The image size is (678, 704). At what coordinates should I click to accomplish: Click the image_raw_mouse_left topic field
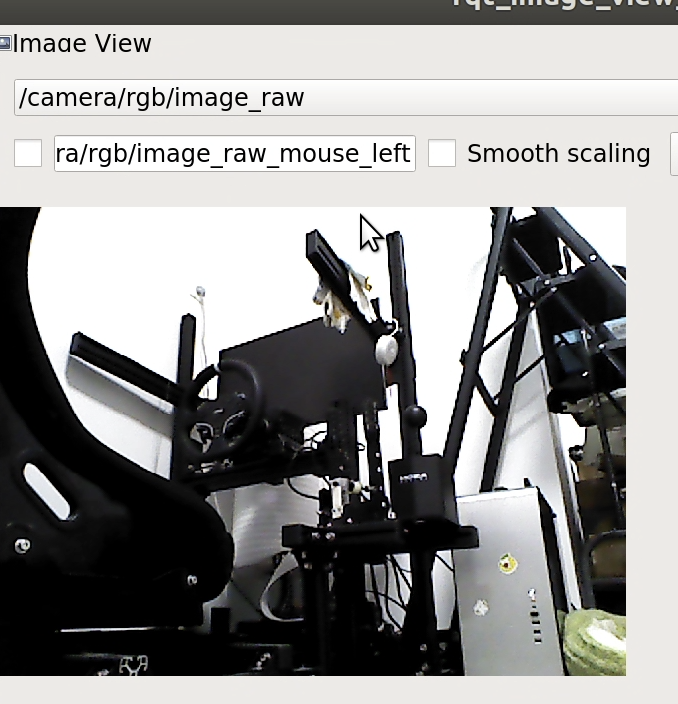[234, 153]
